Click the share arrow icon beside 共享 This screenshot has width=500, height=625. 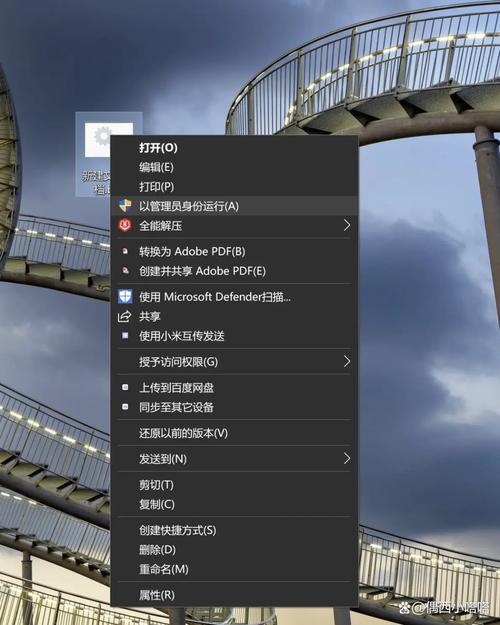[124, 316]
